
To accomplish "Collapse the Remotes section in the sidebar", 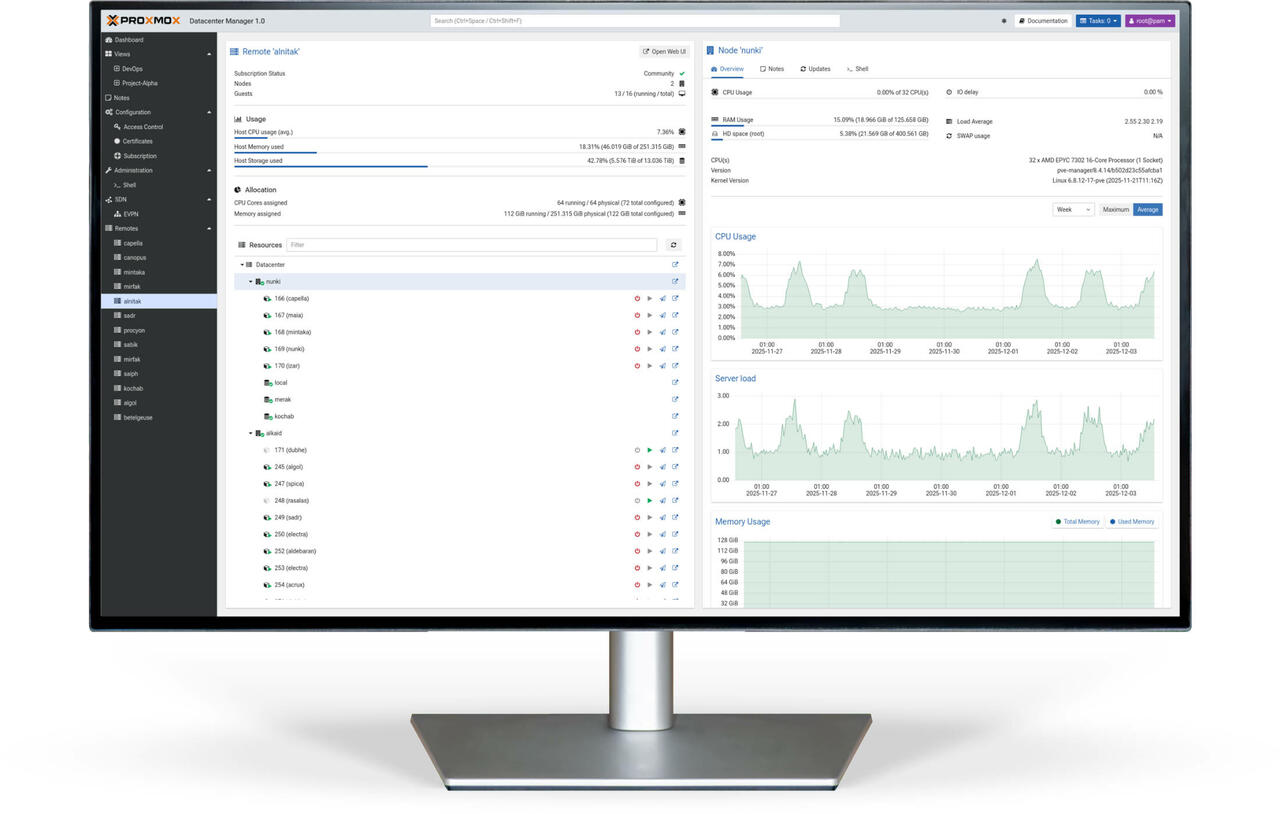I will click(210, 228).
